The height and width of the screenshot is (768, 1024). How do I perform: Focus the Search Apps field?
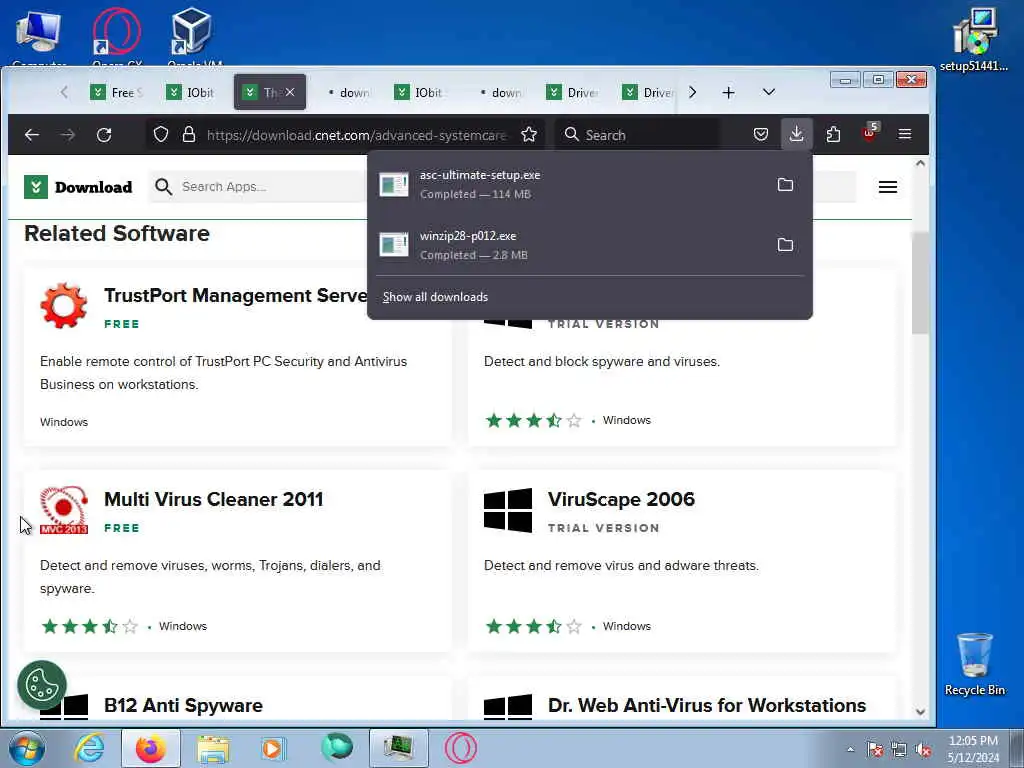pos(258,187)
